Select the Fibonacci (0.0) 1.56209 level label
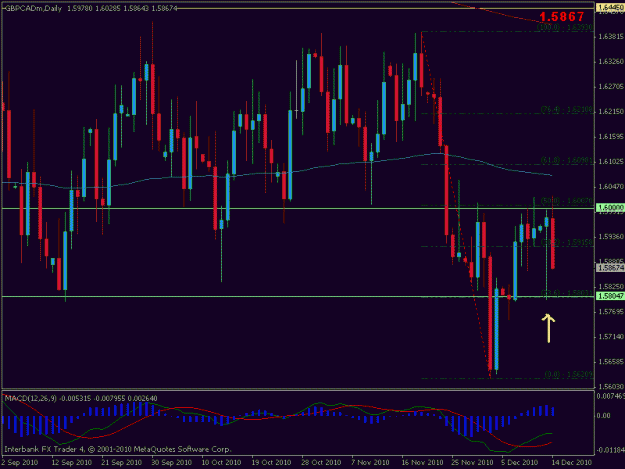625x469 pixels. (x=569, y=375)
